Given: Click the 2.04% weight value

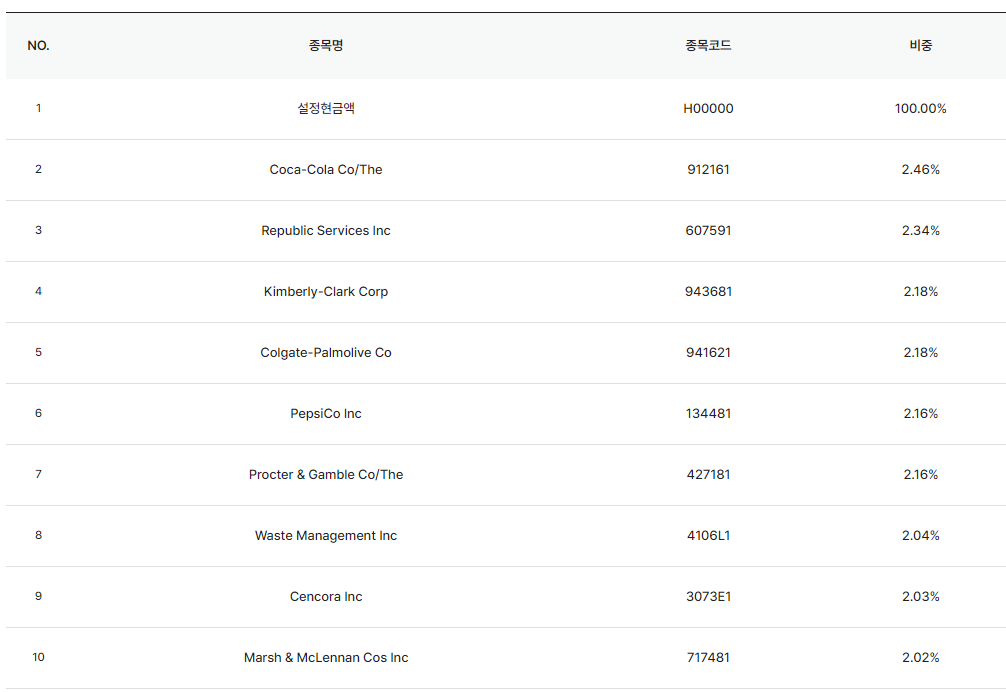Looking at the screenshot, I should (x=921, y=535).
